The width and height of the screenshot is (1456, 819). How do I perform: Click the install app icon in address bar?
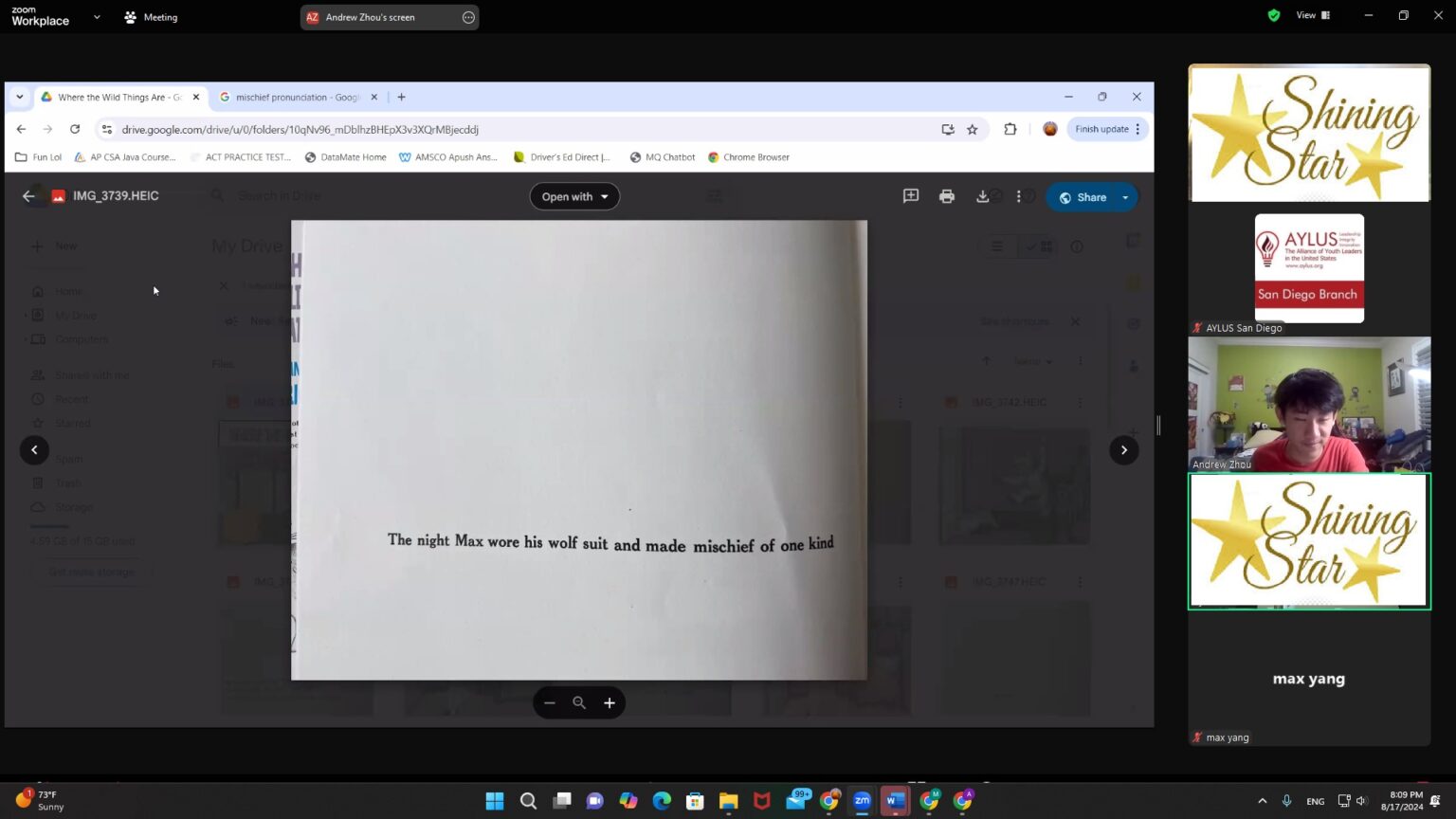(948, 129)
